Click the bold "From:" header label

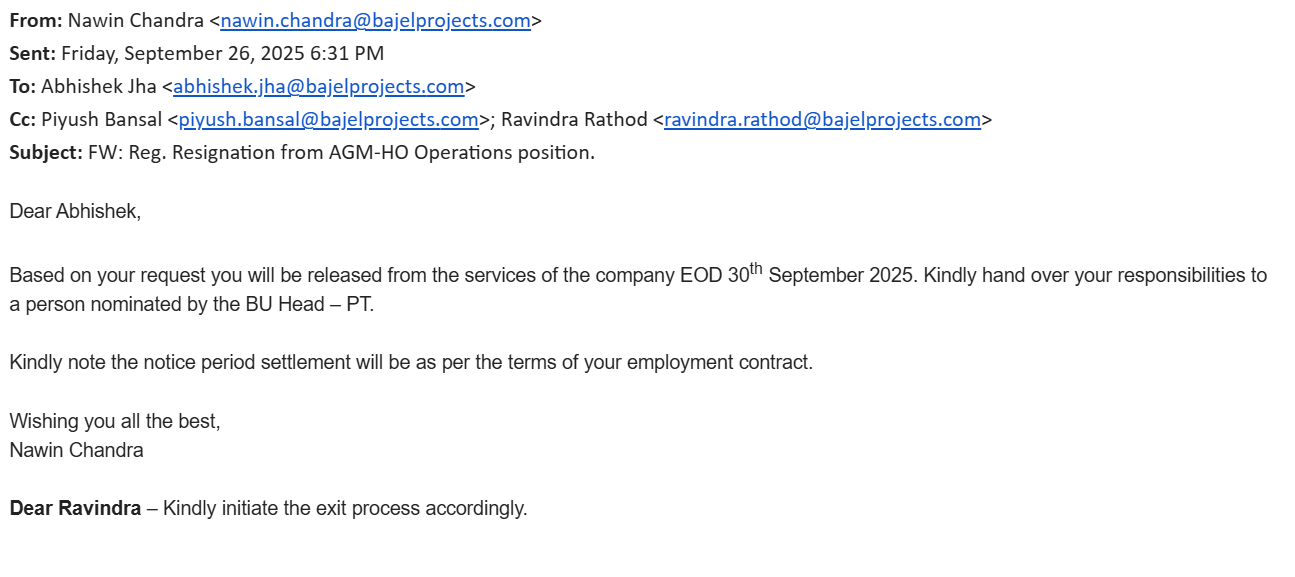click(36, 20)
